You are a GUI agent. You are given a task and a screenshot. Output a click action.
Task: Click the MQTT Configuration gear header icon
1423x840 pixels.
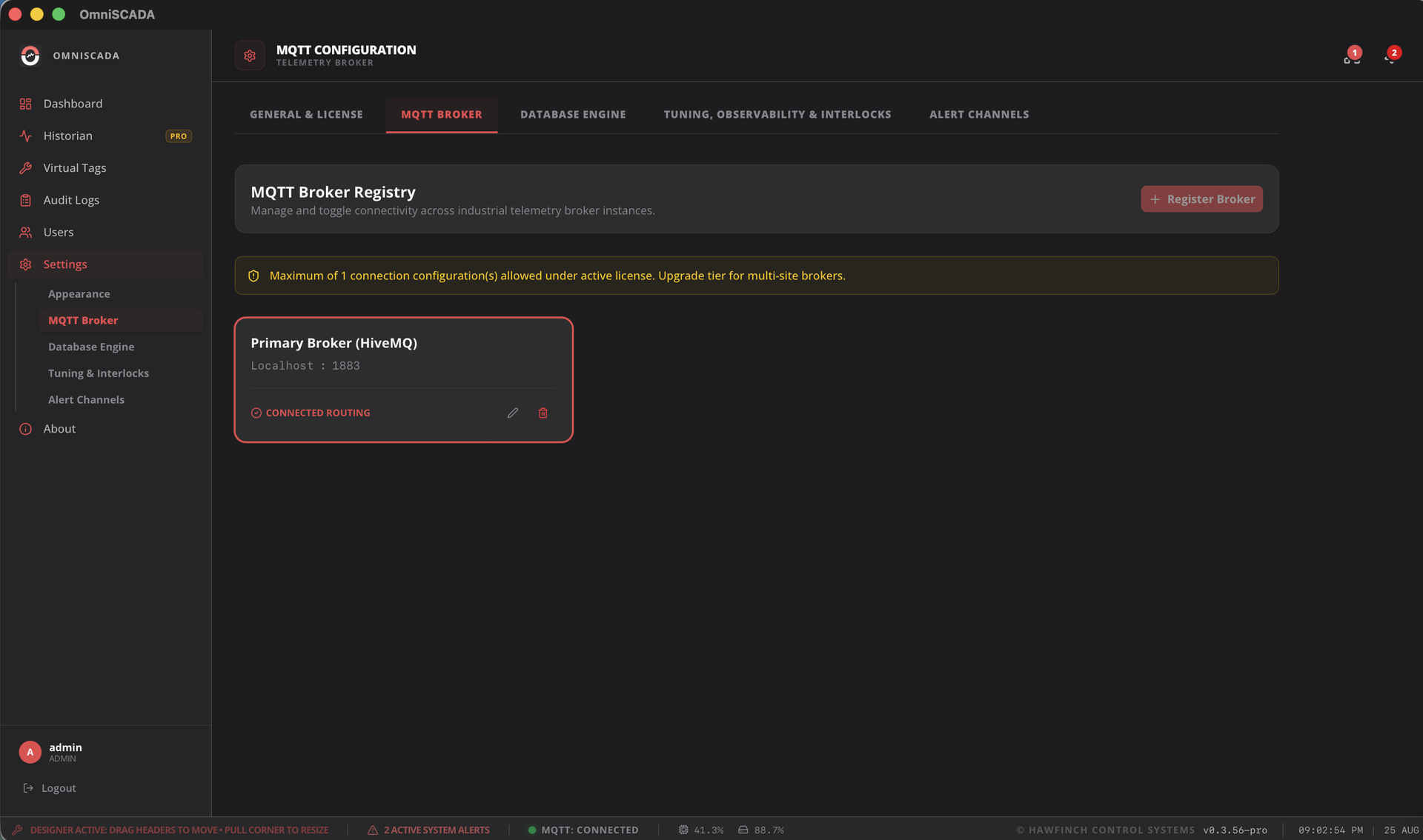pyautogui.click(x=250, y=56)
